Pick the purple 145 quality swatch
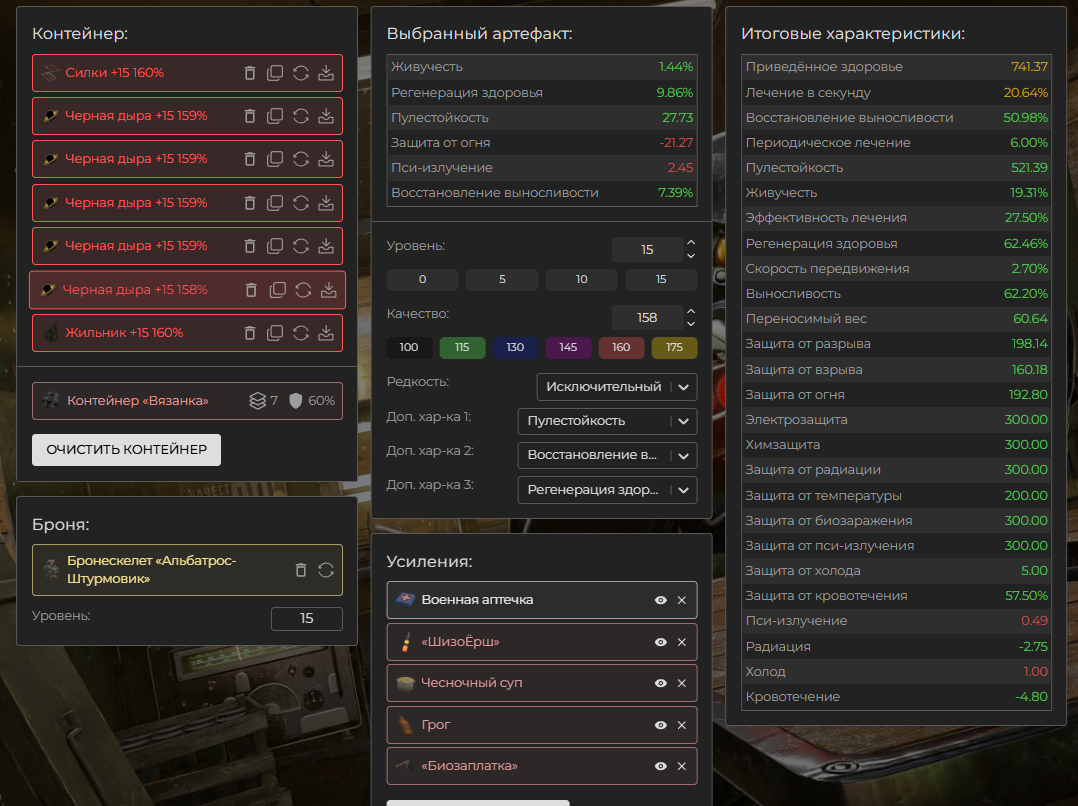This screenshot has width=1078, height=806. pyautogui.click(x=567, y=348)
